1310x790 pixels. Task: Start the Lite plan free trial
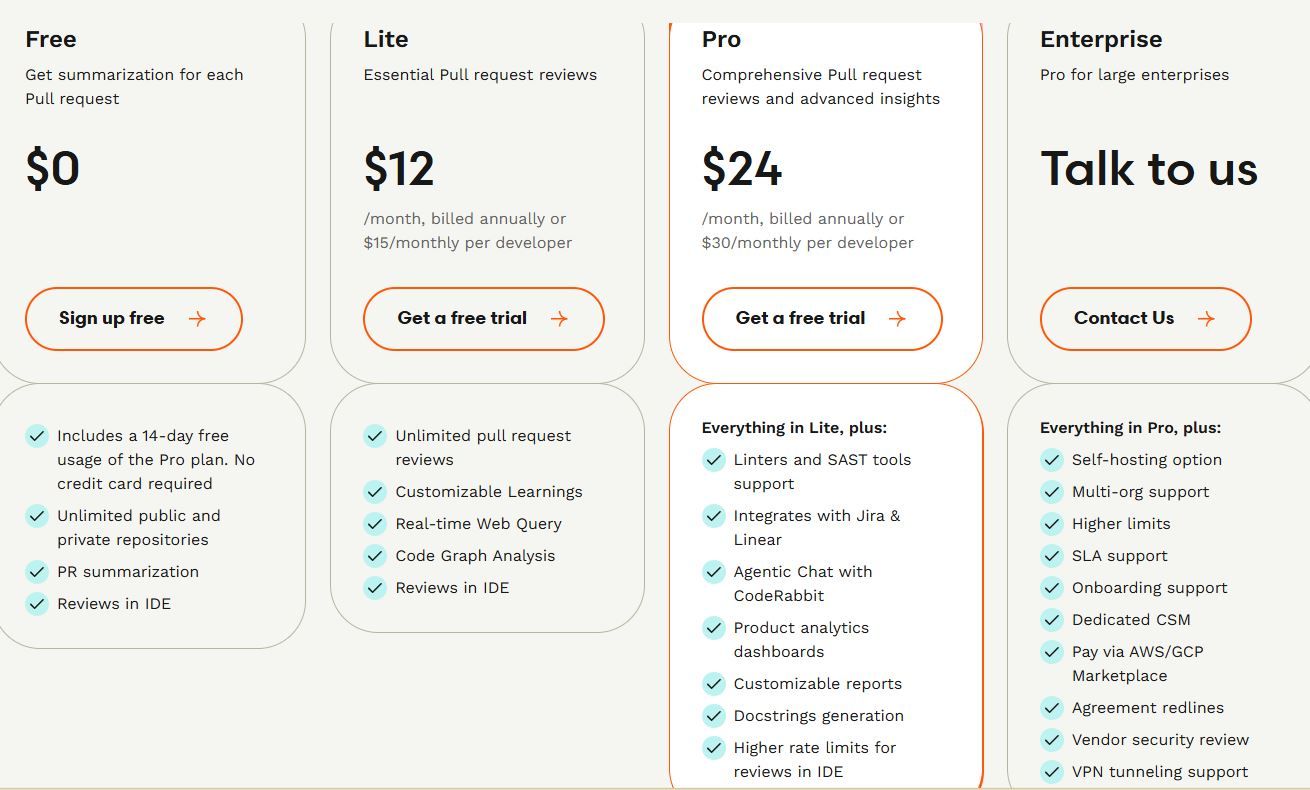[x=484, y=319]
